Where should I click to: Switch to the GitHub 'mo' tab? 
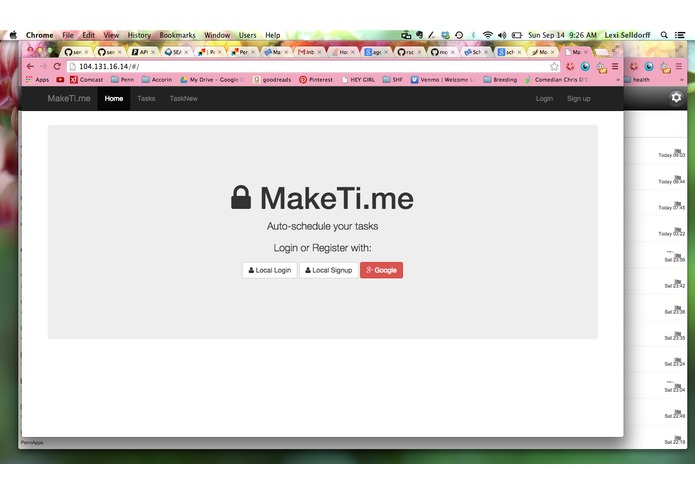442,52
